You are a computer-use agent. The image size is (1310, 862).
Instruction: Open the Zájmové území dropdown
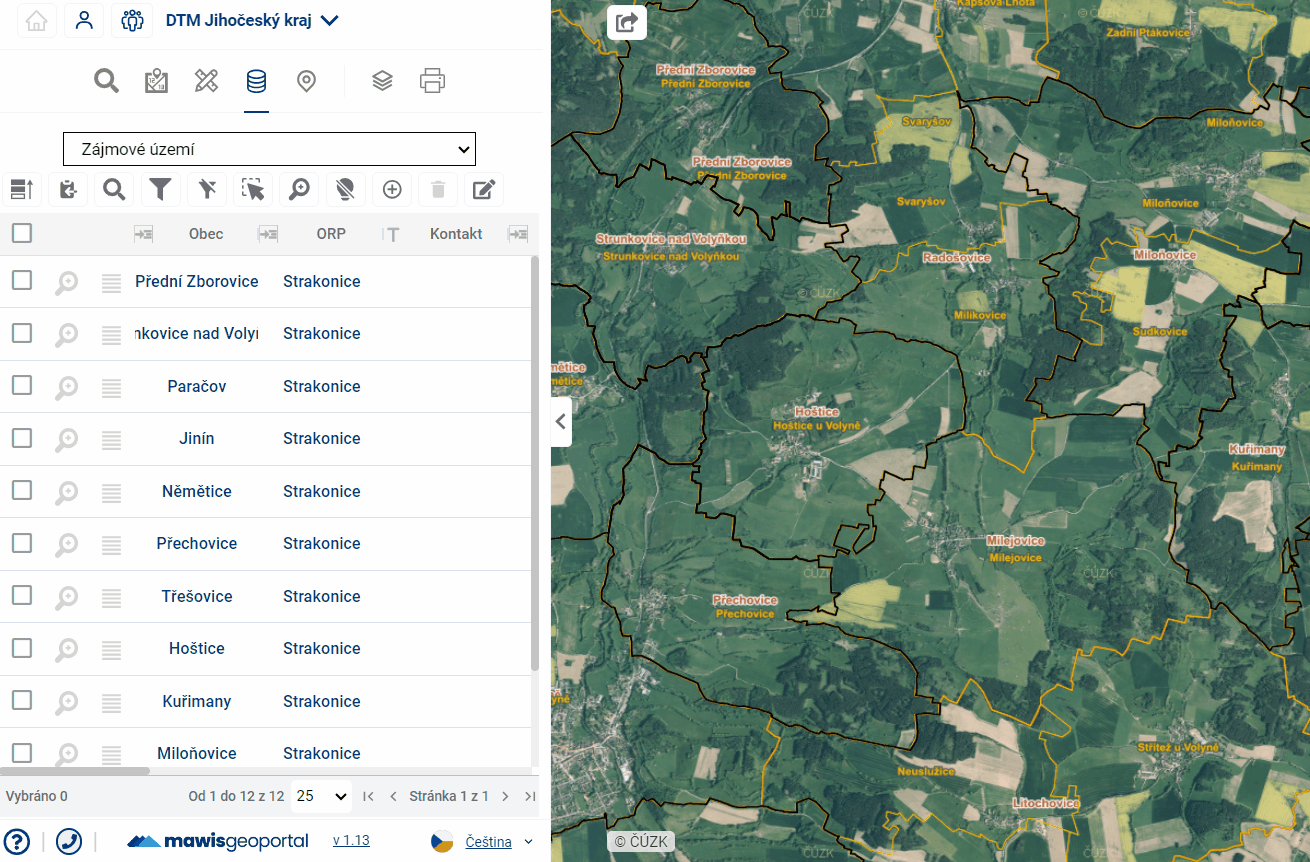click(x=269, y=149)
